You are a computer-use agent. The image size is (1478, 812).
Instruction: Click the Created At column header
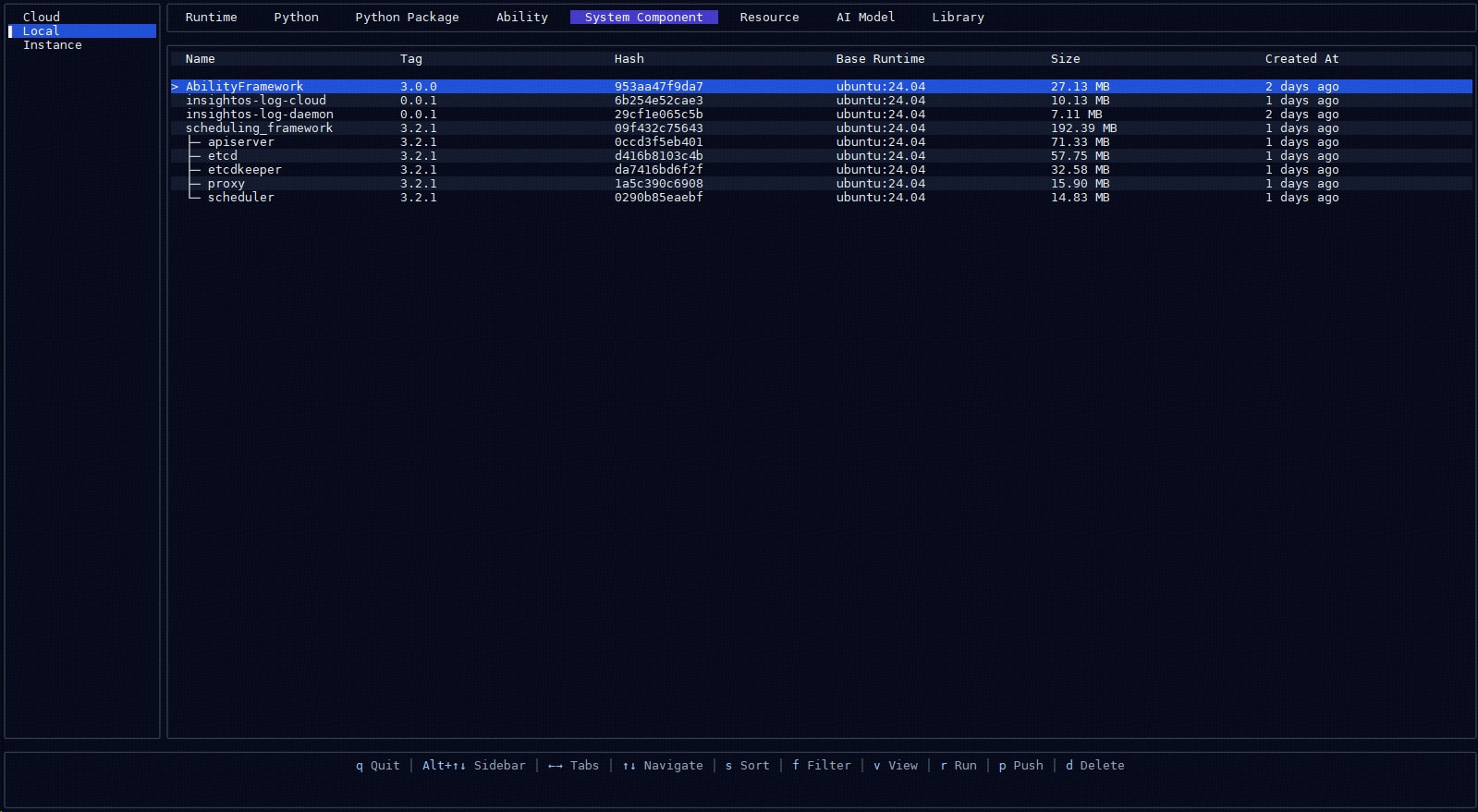(x=1302, y=58)
